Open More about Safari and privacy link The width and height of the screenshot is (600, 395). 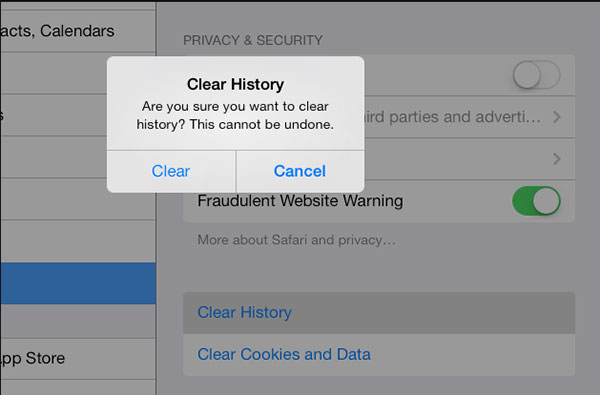(297, 240)
